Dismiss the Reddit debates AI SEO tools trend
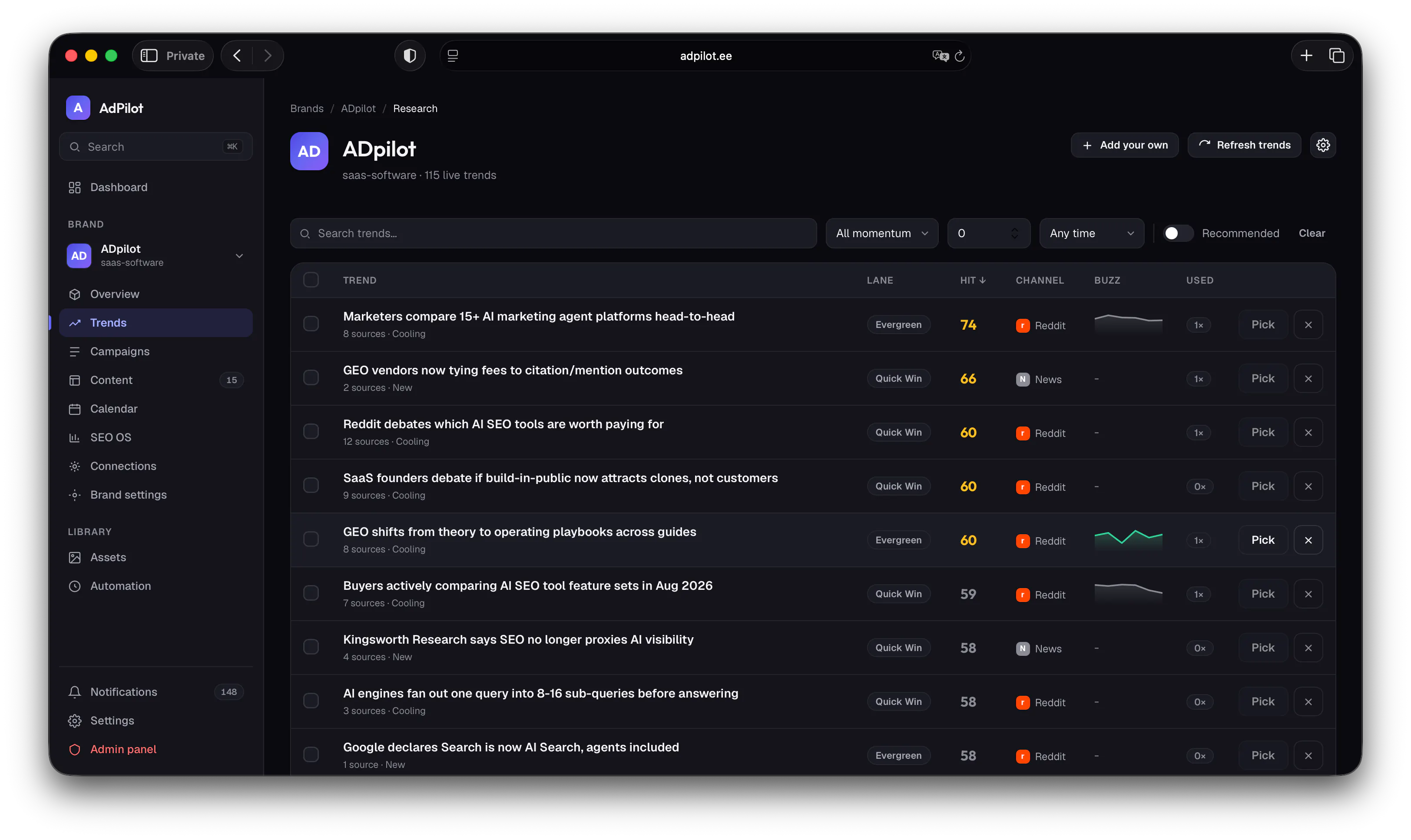 [x=1308, y=433]
